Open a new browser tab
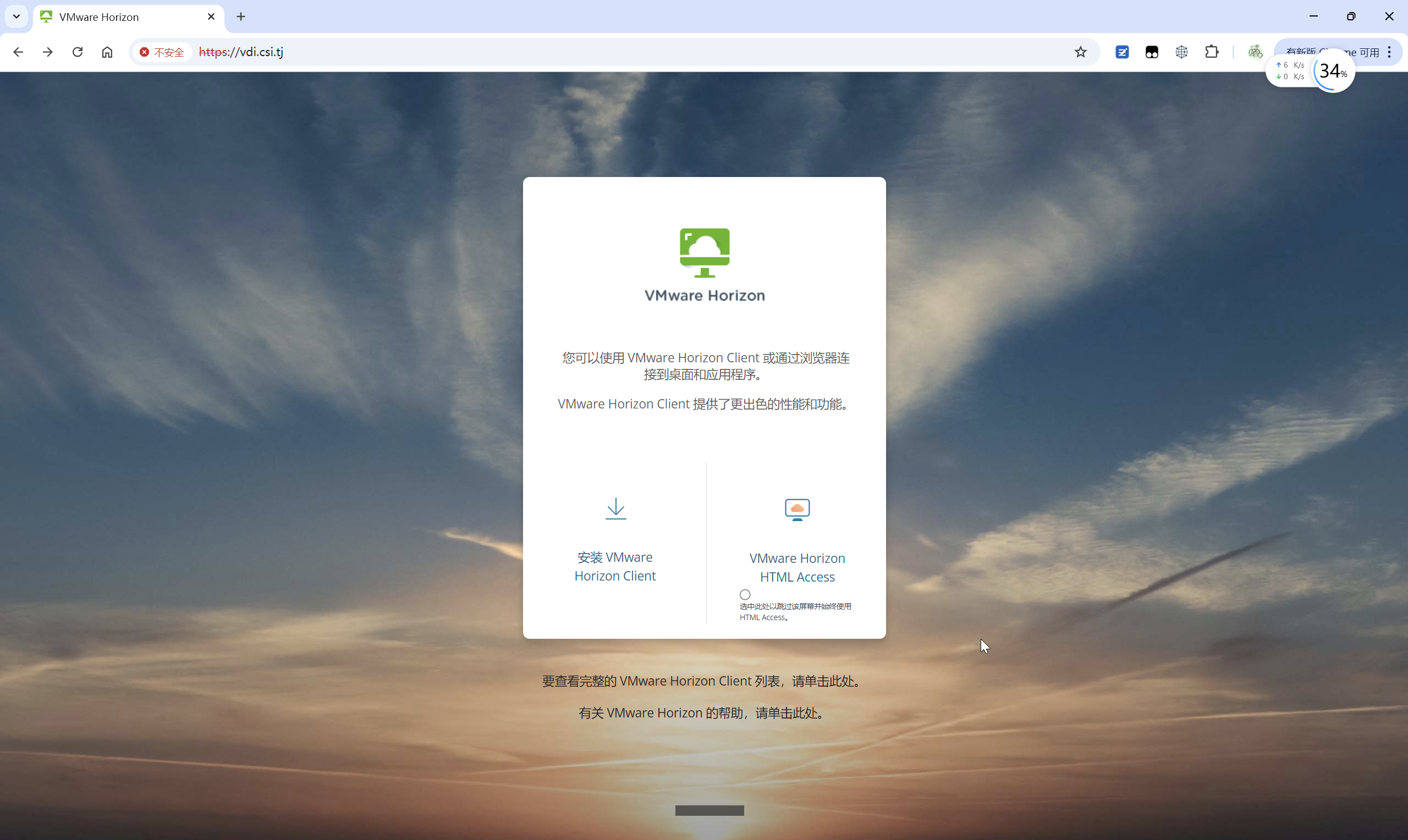This screenshot has height=840, width=1408. coord(241,17)
